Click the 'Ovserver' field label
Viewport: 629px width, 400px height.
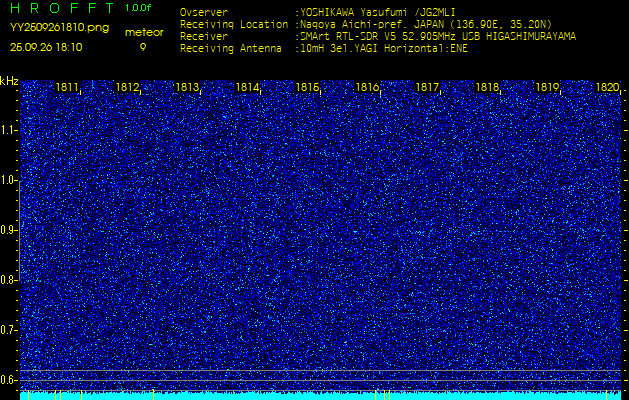tap(204, 12)
